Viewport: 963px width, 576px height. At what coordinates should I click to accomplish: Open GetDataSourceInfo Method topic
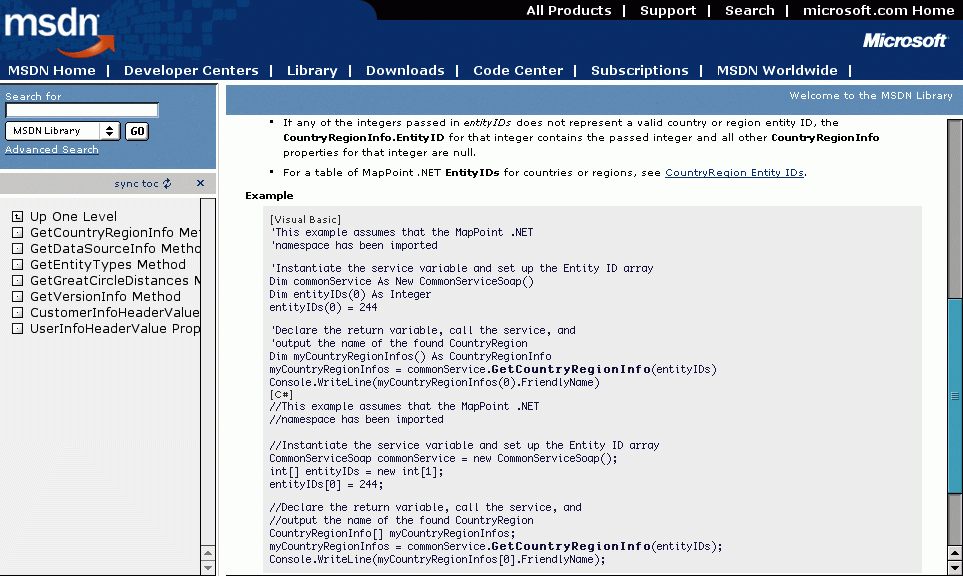tap(115, 248)
